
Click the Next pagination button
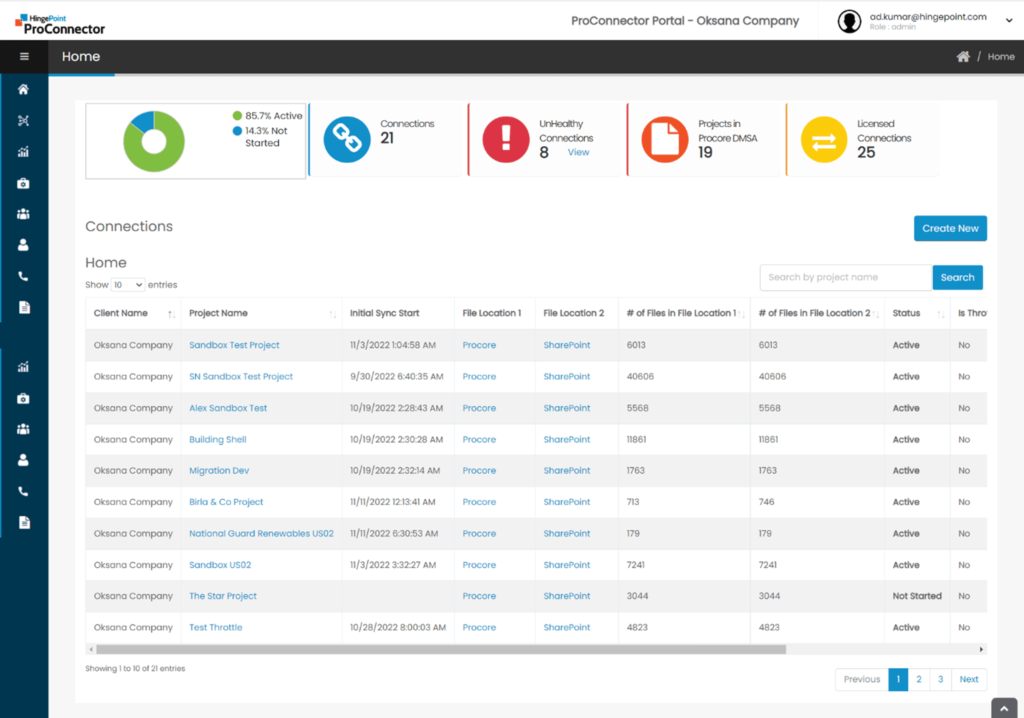pyautogui.click(x=969, y=679)
